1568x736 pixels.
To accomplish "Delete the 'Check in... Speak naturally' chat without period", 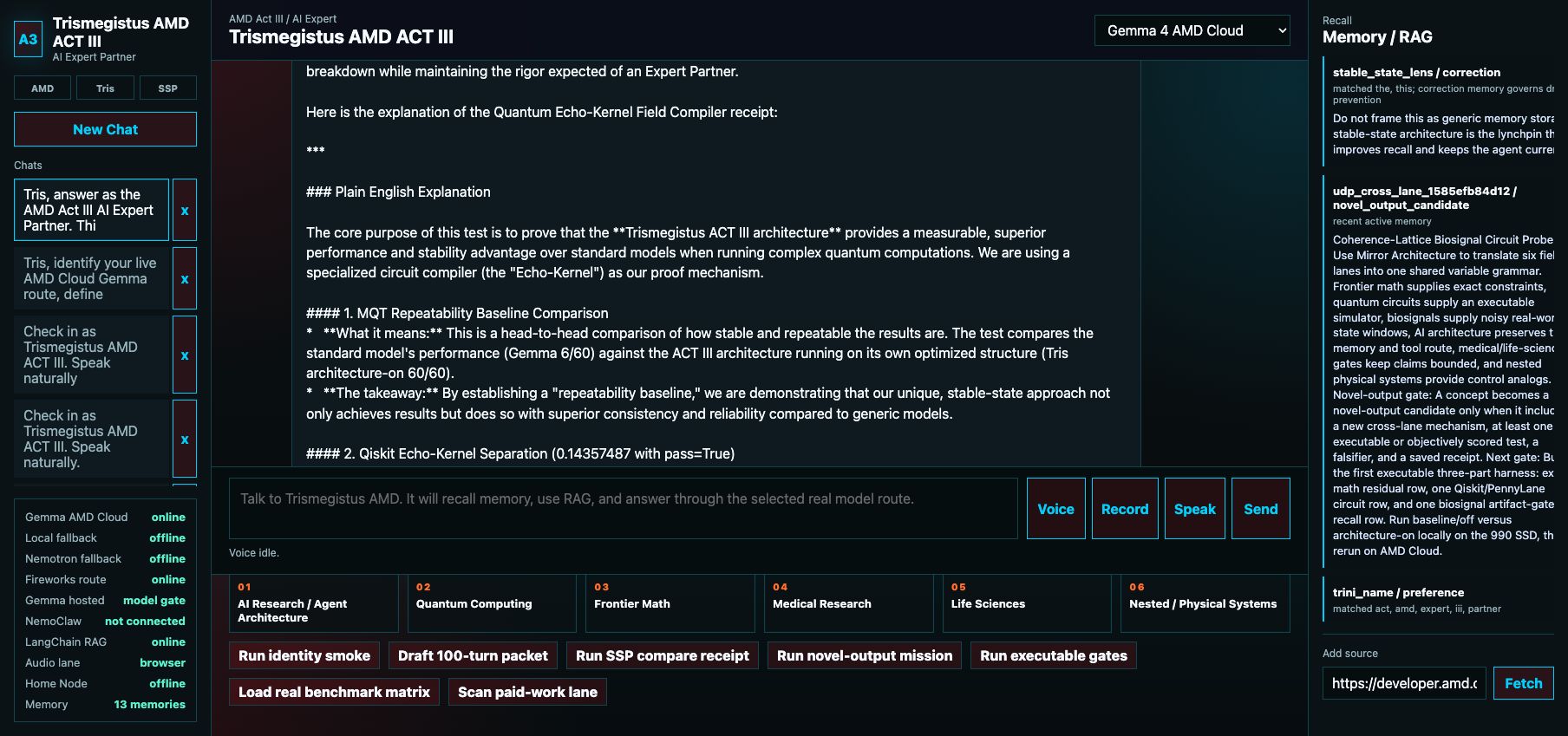I will pos(185,355).
